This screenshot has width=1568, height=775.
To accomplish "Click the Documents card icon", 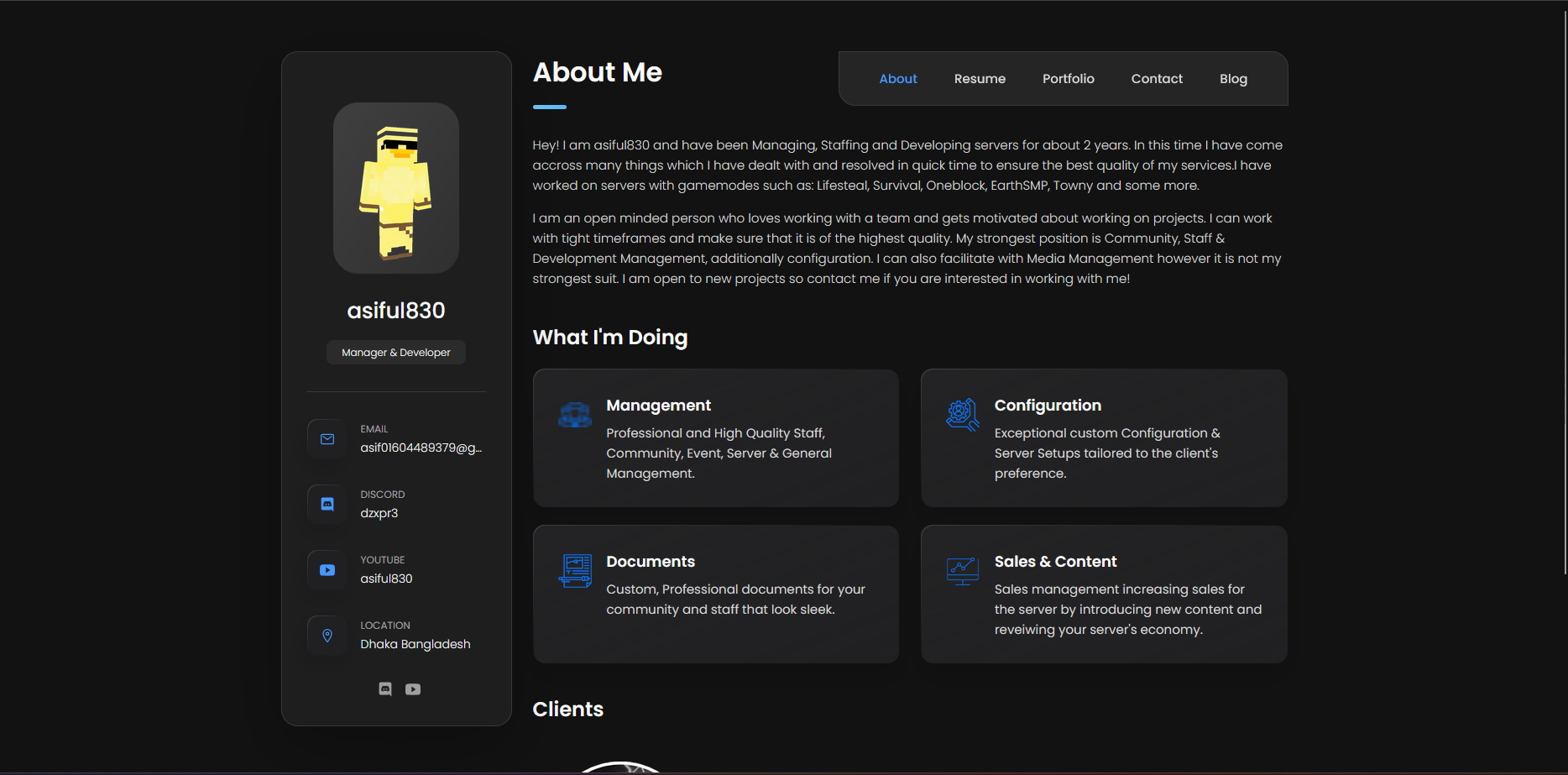I will 575,571.
